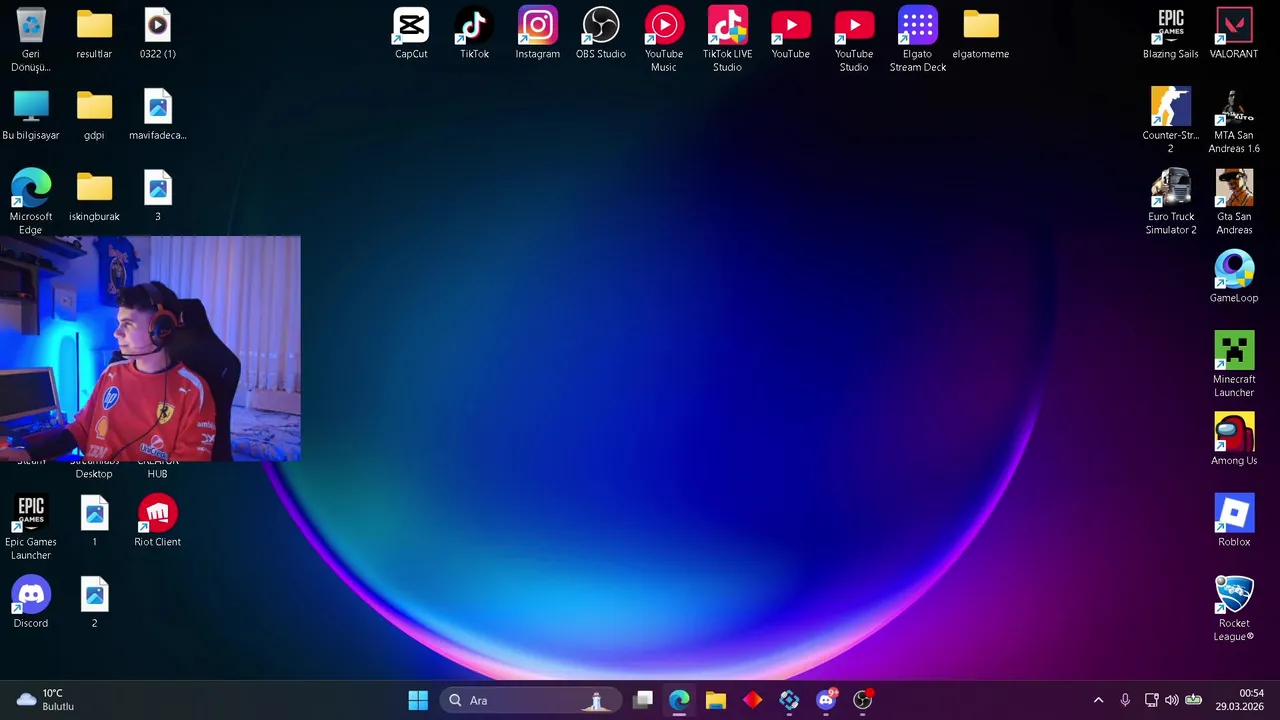Open Discord from the taskbar
Image resolution: width=1280 pixels, height=720 pixels.
(826, 700)
